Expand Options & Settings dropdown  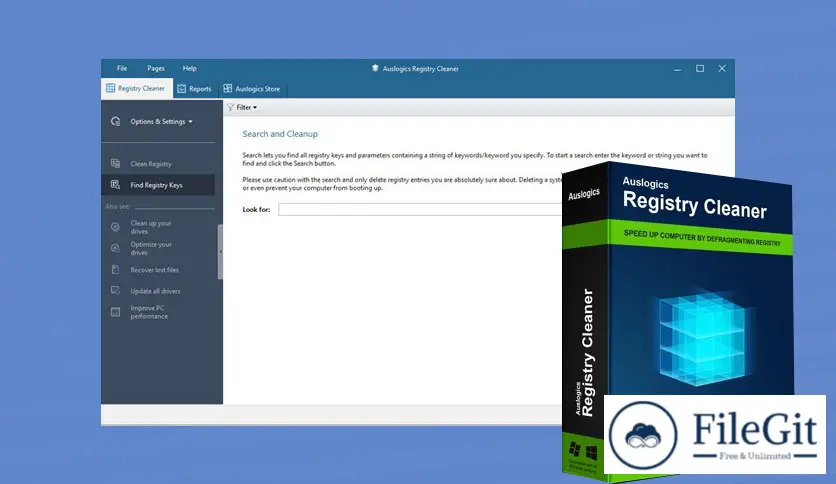click(162, 122)
